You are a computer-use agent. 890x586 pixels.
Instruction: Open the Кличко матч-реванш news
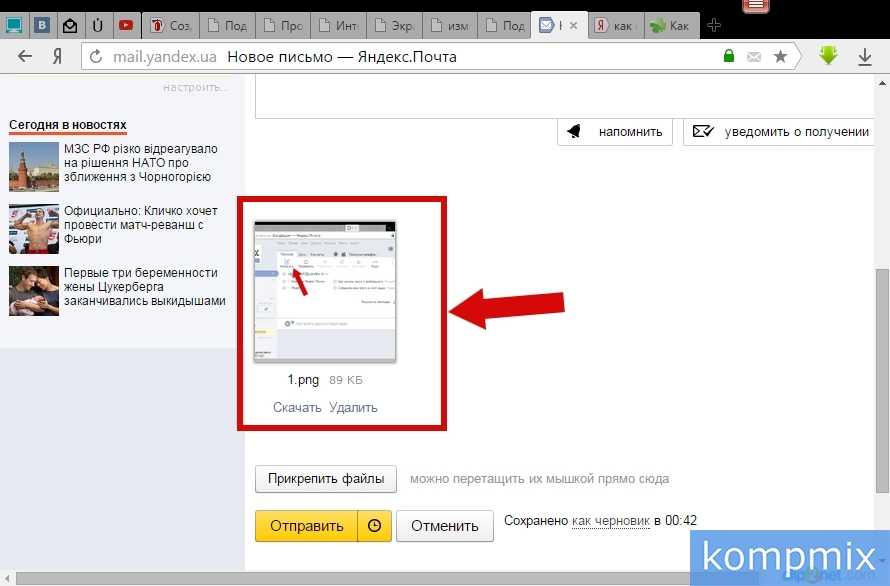pyautogui.click(x=140, y=225)
